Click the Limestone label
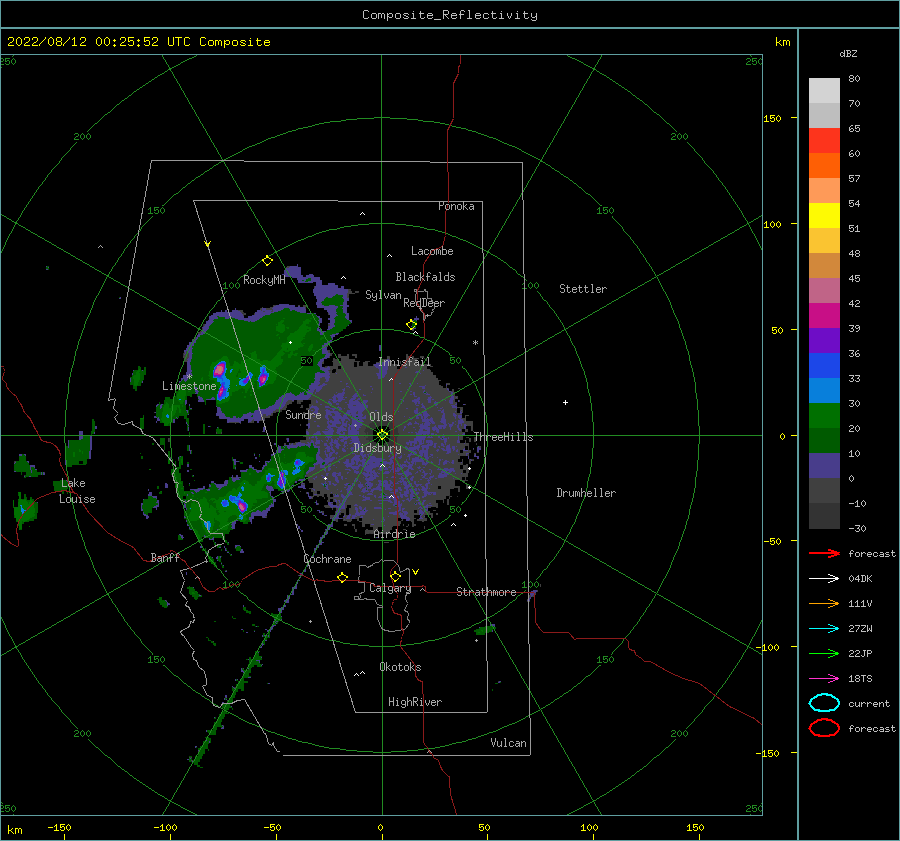 pyautogui.click(x=189, y=386)
